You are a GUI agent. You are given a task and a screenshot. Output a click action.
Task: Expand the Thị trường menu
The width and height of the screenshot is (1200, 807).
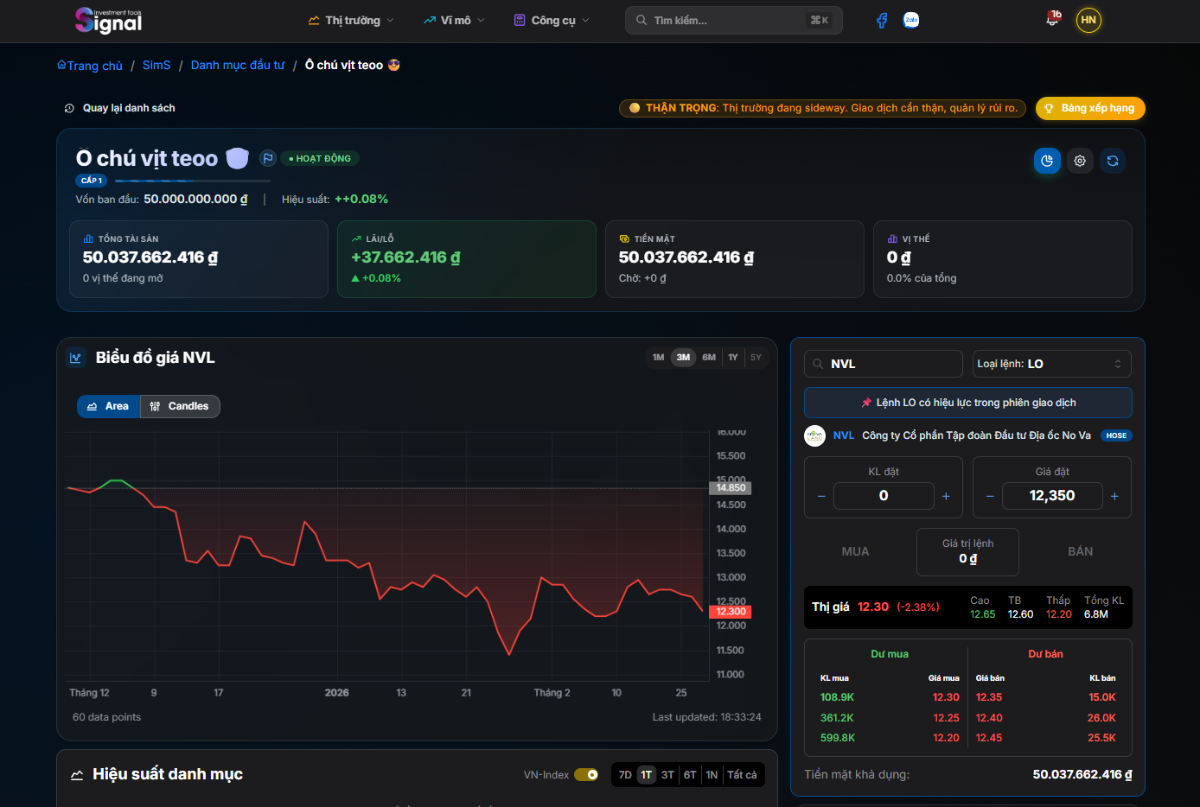coord(351,20)
